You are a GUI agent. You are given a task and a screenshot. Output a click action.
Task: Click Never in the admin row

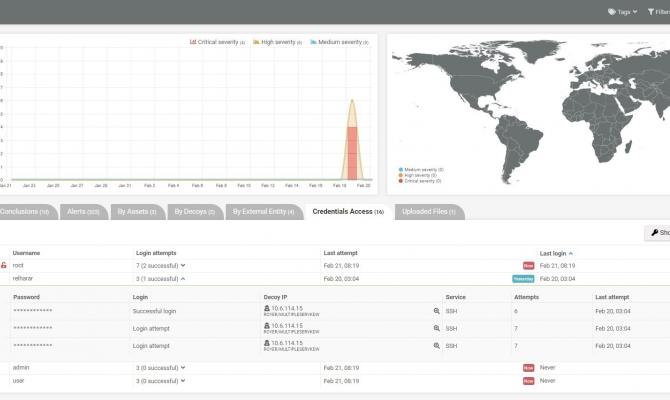pyautogui.click(x=547, y=368)
